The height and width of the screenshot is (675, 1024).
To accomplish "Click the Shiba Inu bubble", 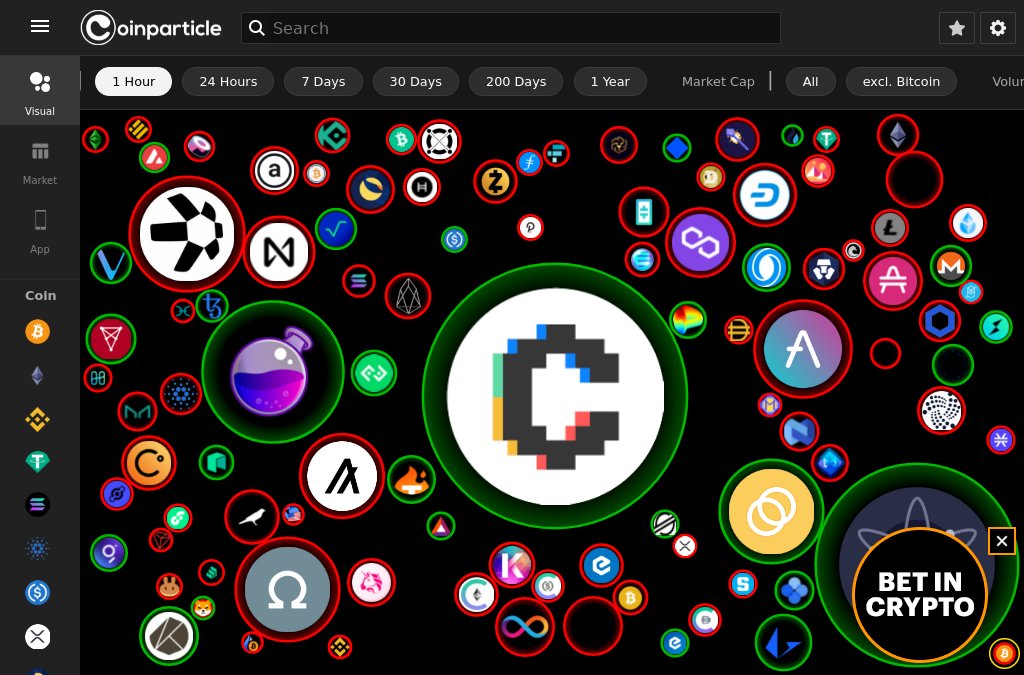I will [x=203, y=608].
